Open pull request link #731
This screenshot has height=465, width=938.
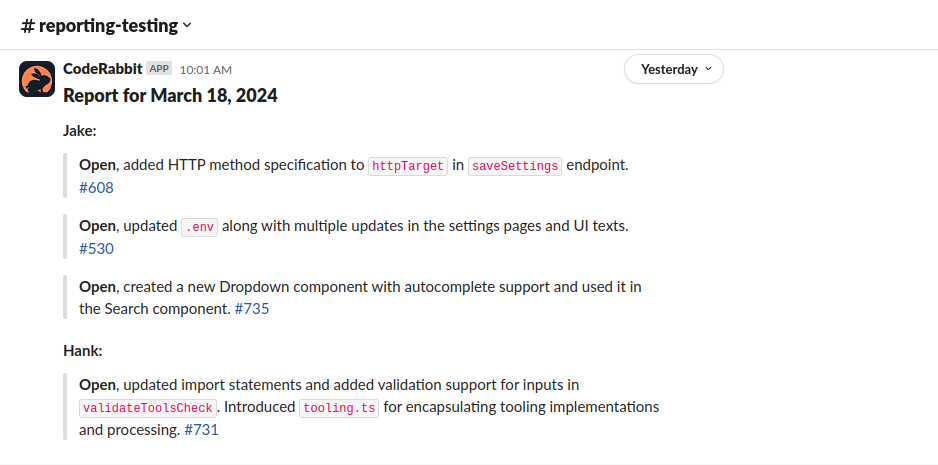coord(202,430)
